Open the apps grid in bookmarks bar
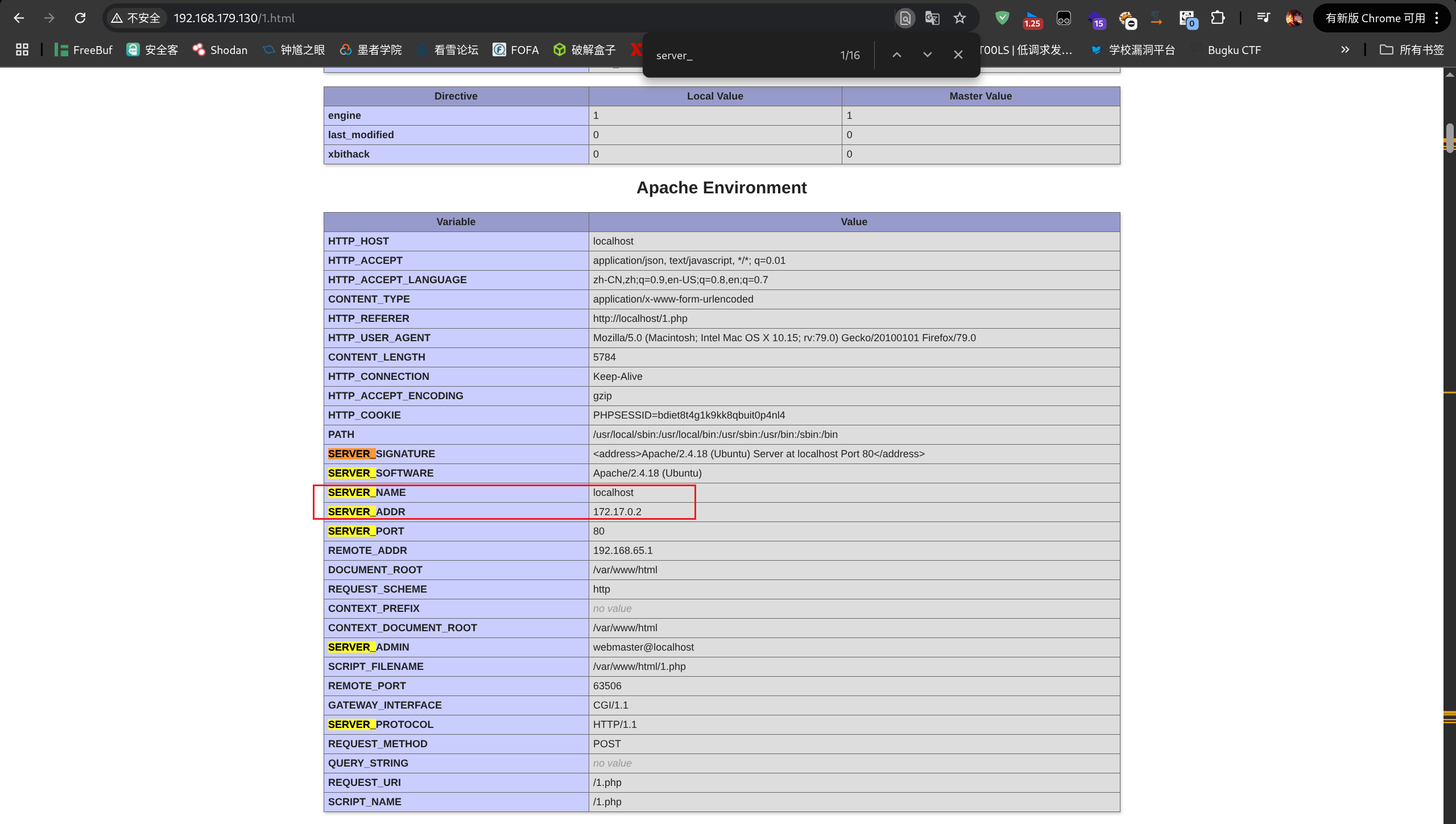This screenshot has width=1456, height=824. coord(22,50)
